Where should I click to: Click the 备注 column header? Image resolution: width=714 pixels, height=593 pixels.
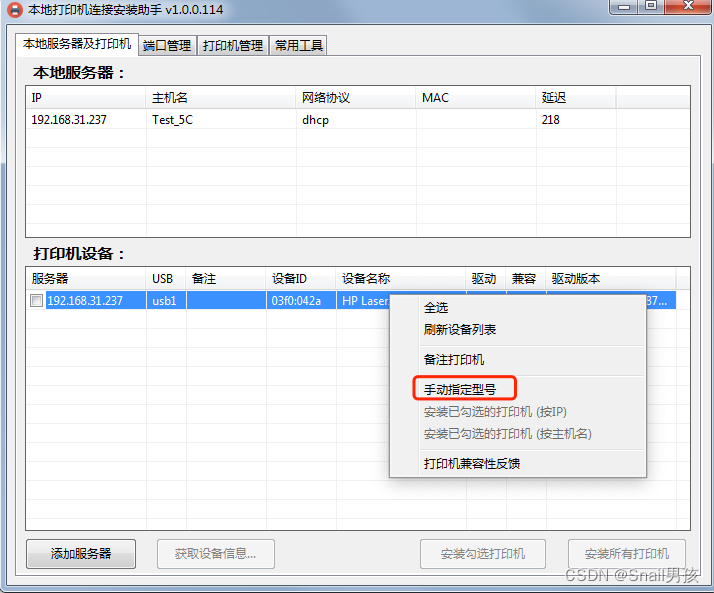click(226, 279)
